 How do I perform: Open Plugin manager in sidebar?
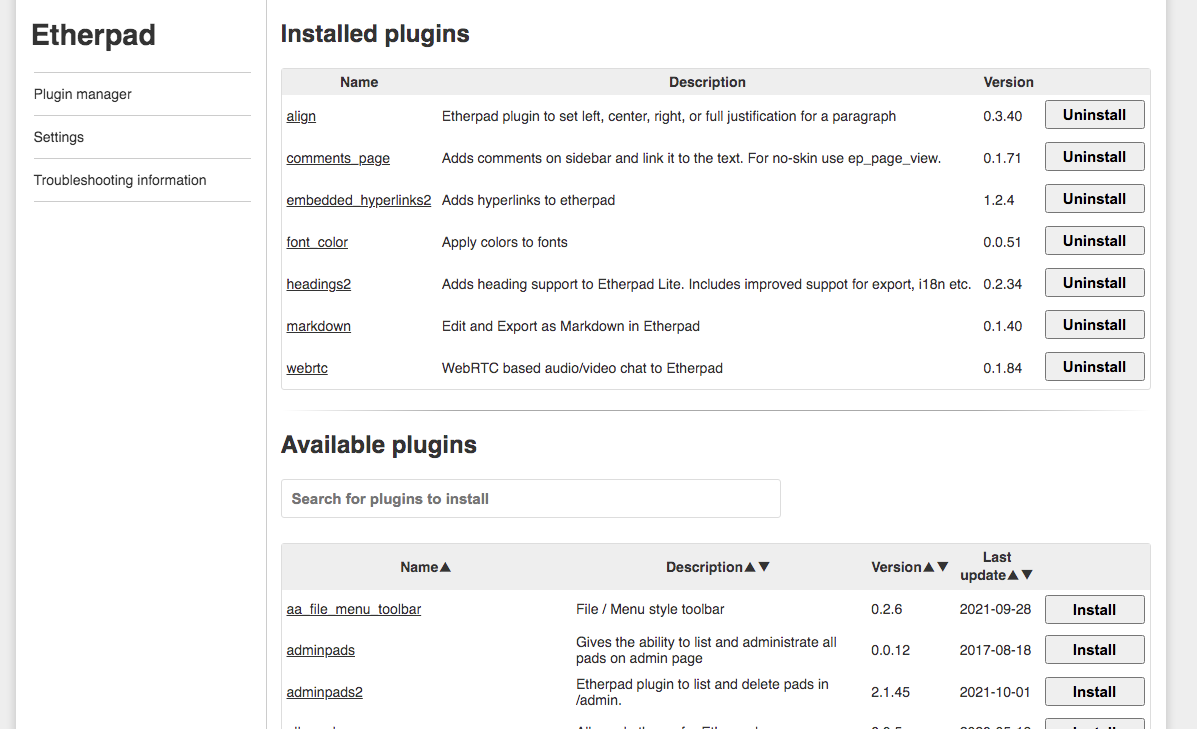82,94
